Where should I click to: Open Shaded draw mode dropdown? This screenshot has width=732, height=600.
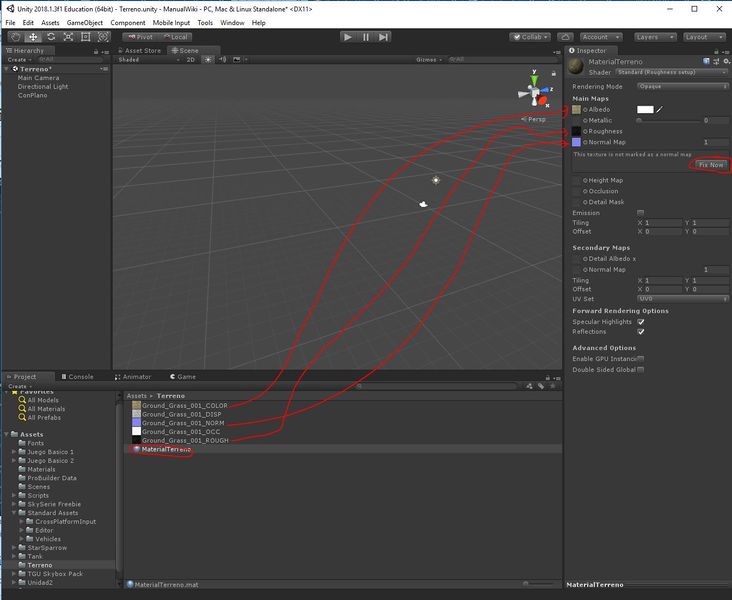tap(148, 59)
